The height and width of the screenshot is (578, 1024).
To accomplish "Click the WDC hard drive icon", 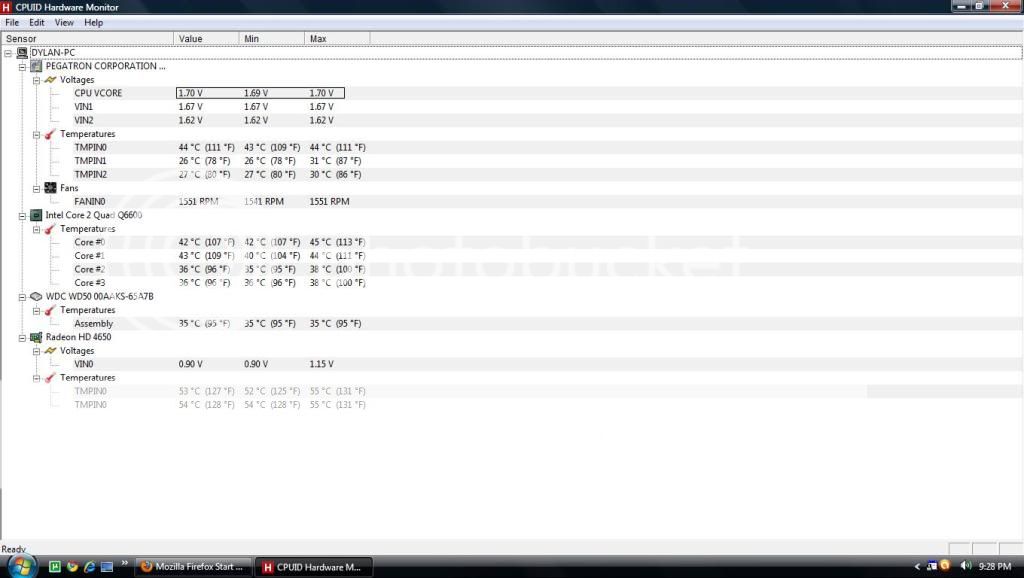I will tap(36, 297).
